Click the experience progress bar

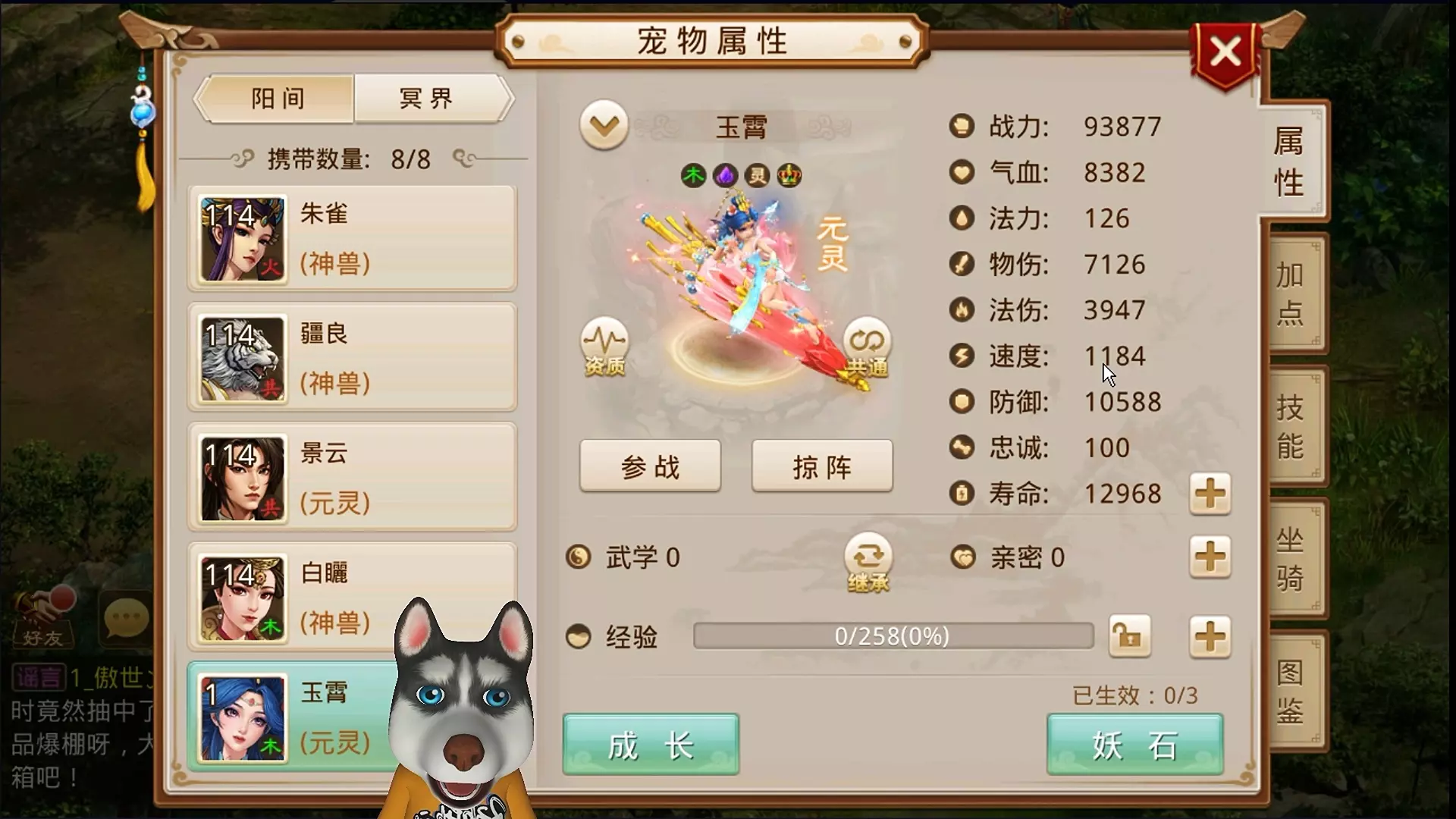(893, 635)
